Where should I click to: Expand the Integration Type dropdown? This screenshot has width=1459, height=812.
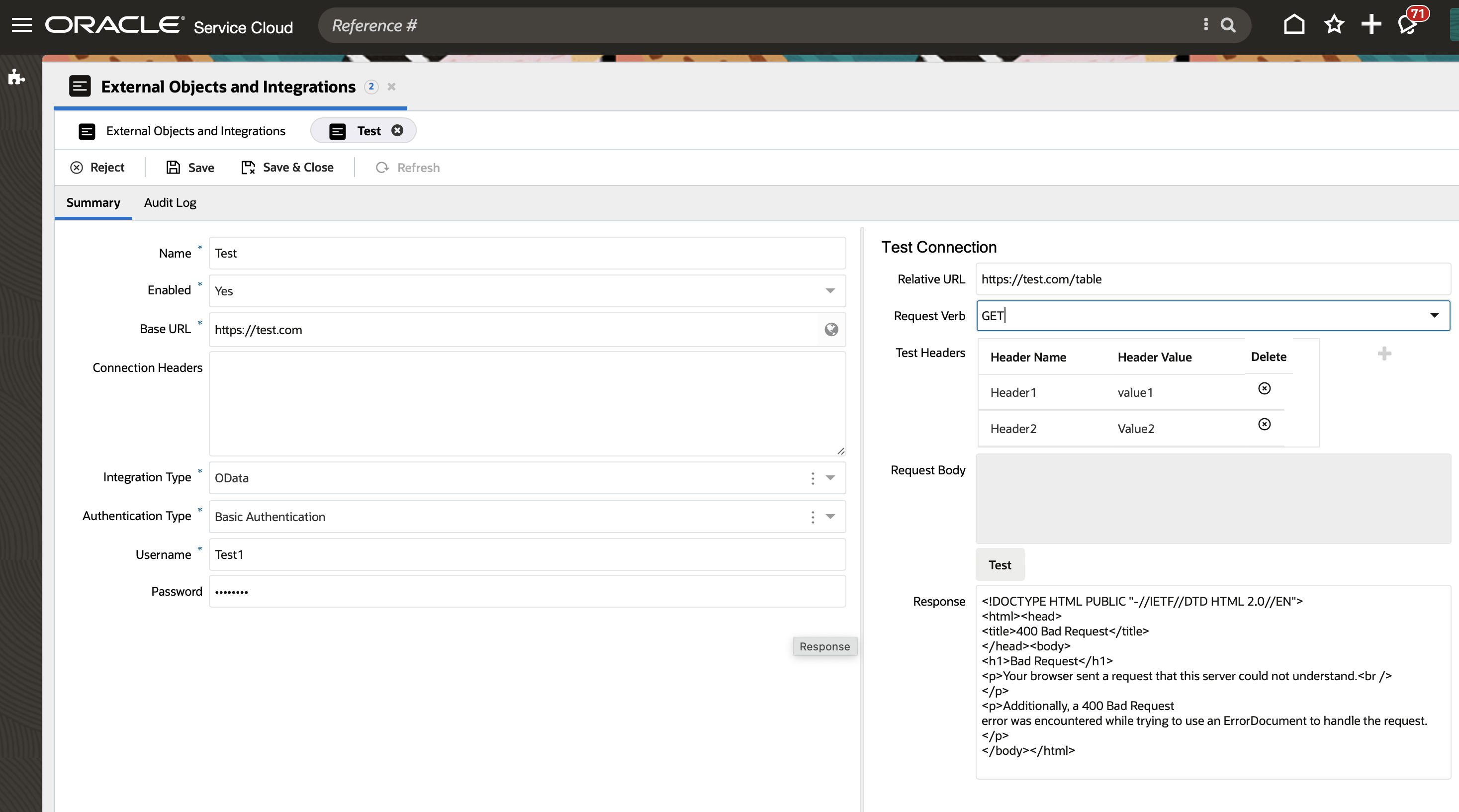[830, 478]
